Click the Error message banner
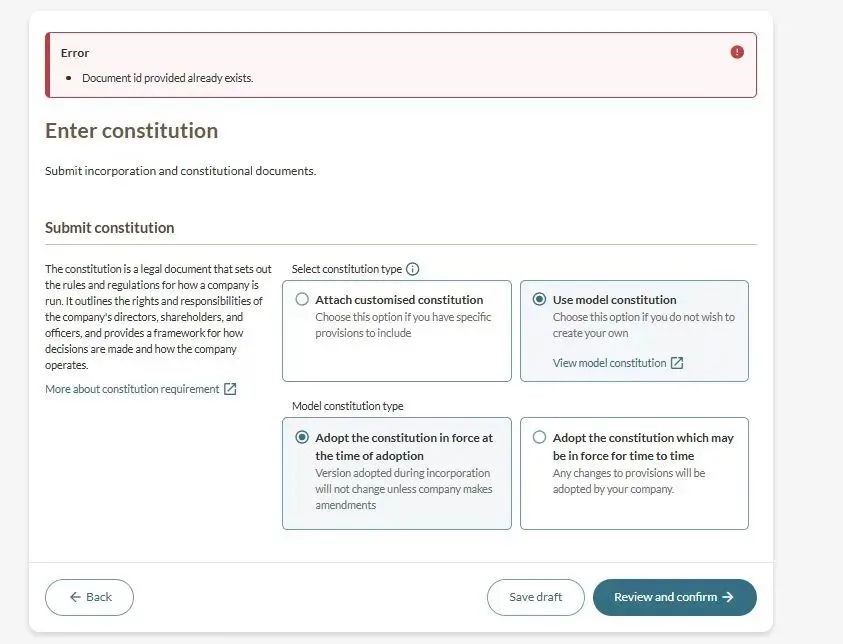The image size is (843, 644). 400,65
